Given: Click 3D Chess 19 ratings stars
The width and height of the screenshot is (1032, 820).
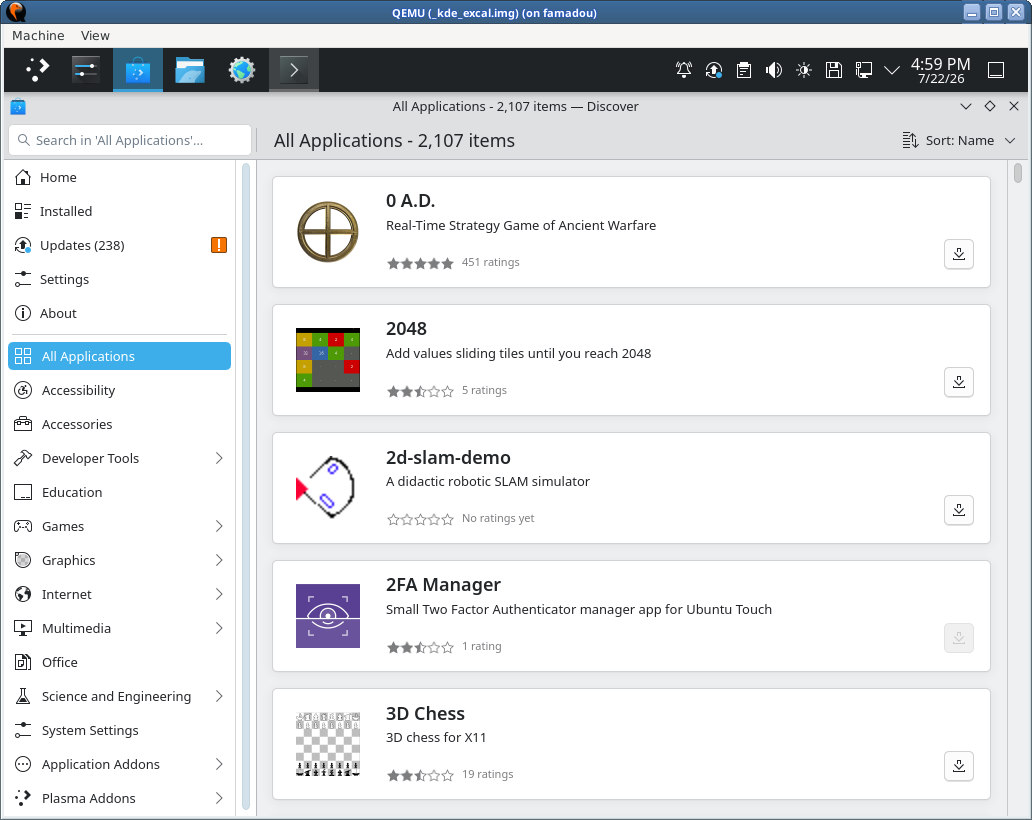Looking at the screenshot, I should [420, 775].
